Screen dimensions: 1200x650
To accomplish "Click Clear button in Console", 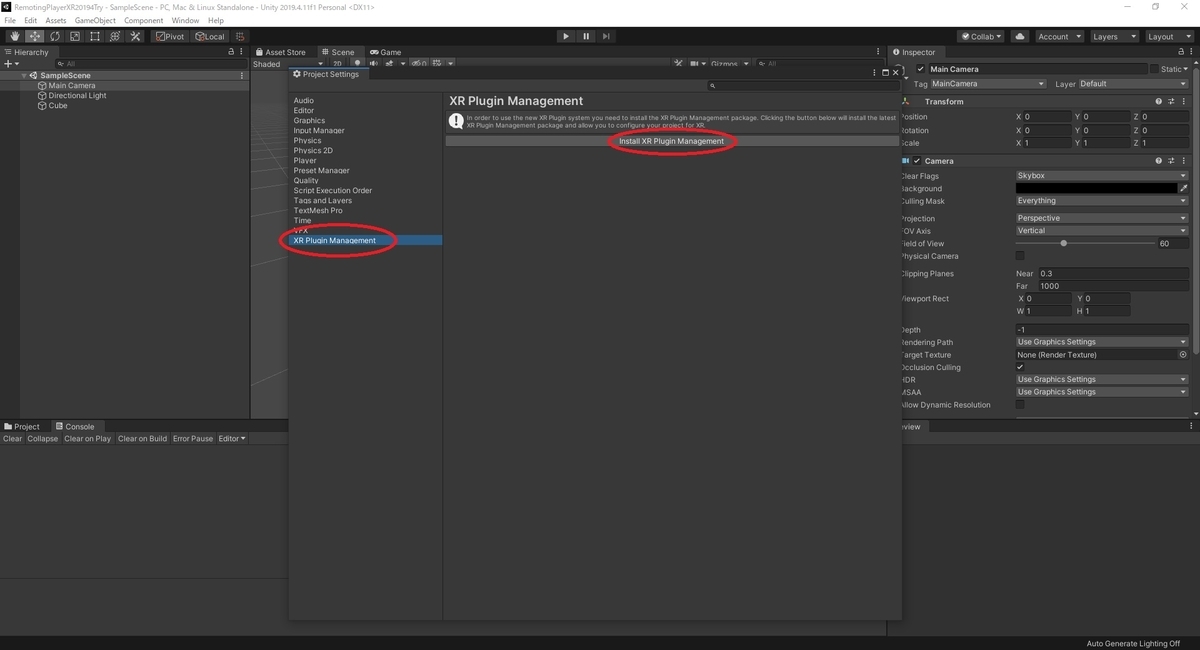I will coord(12,439).
